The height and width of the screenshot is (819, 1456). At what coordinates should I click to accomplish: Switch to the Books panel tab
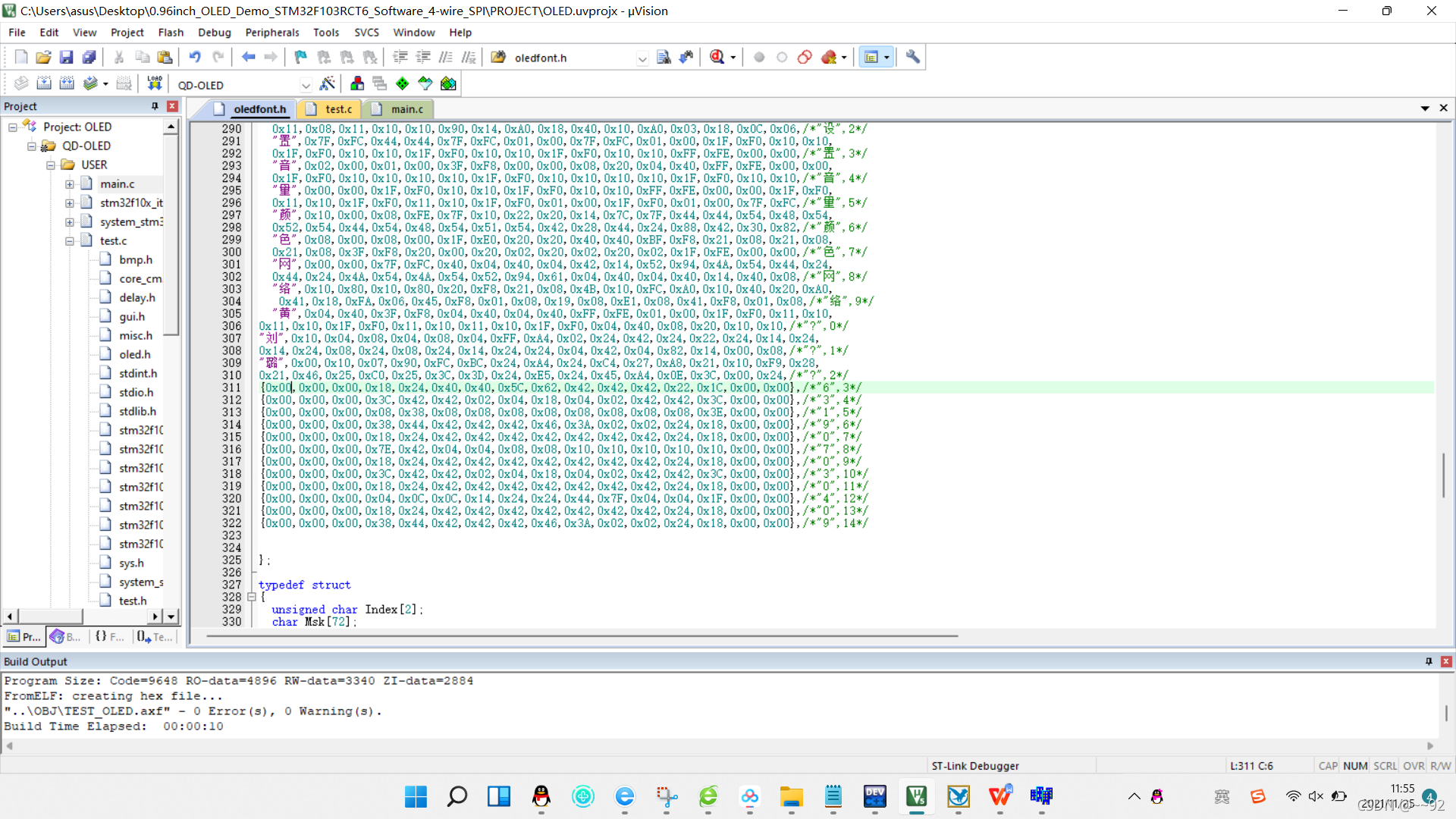(66, 637)
